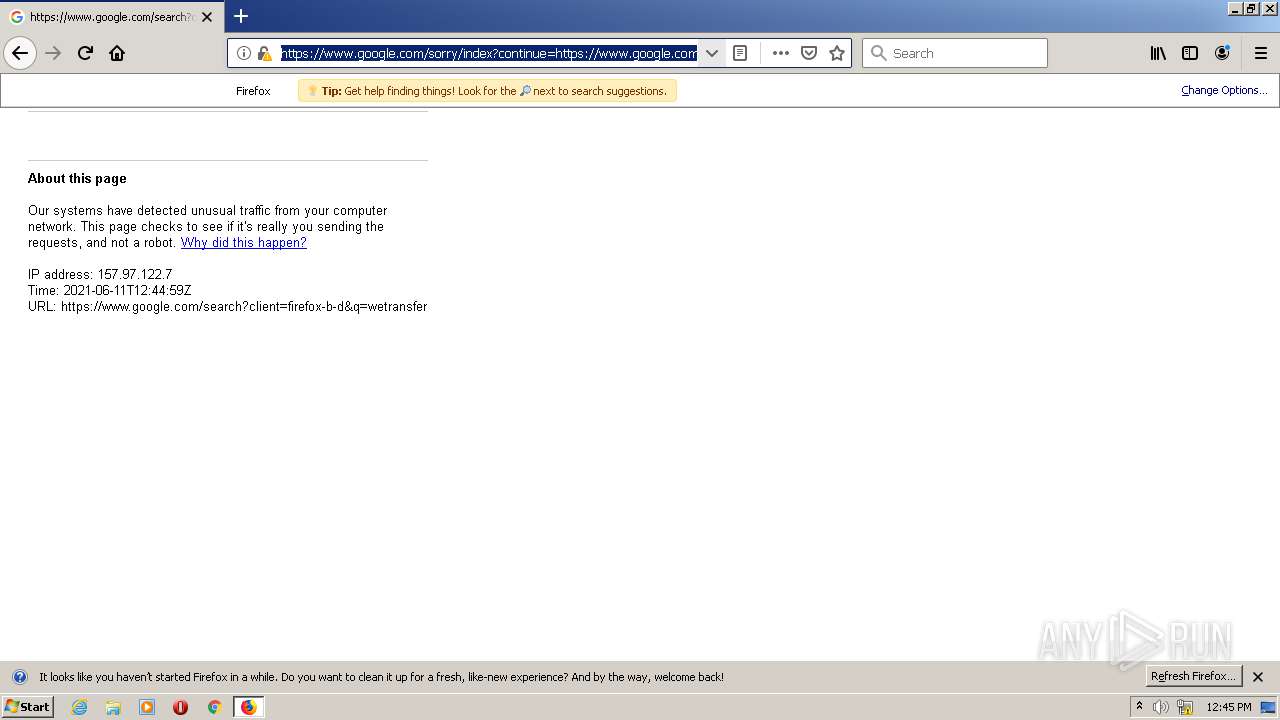Open Firefox account icon

coord(1222,53)
